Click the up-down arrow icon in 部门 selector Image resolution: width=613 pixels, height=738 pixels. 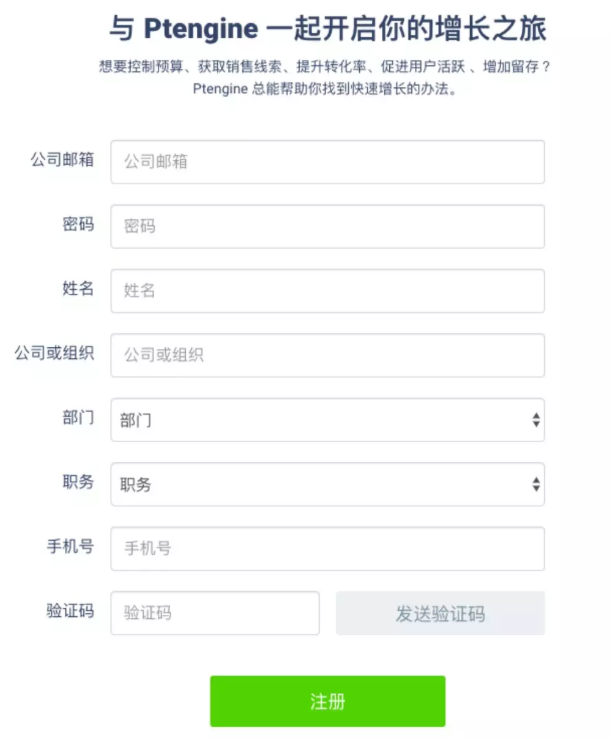point(536,420)
